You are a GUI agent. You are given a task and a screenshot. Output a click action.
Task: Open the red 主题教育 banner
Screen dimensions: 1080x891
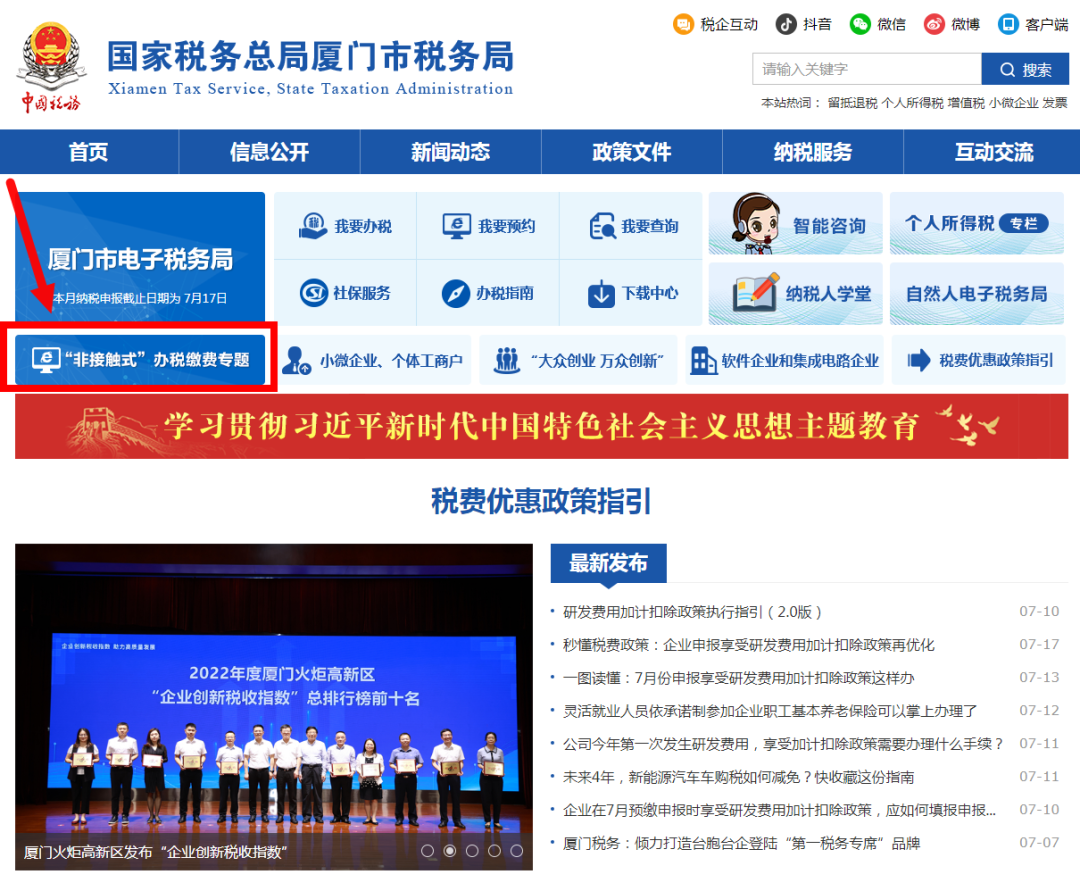[541, 426]
